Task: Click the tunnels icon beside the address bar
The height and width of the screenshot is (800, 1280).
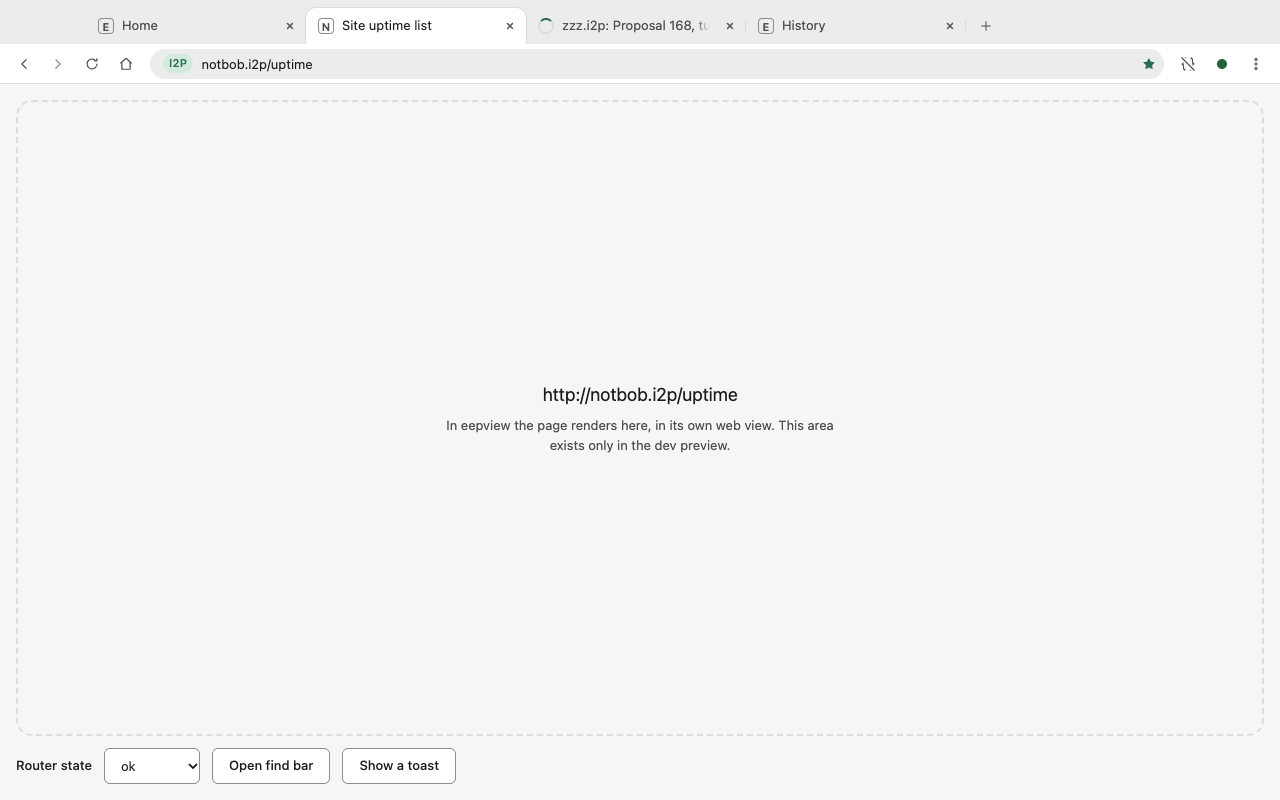Action: click(1188, 64)
